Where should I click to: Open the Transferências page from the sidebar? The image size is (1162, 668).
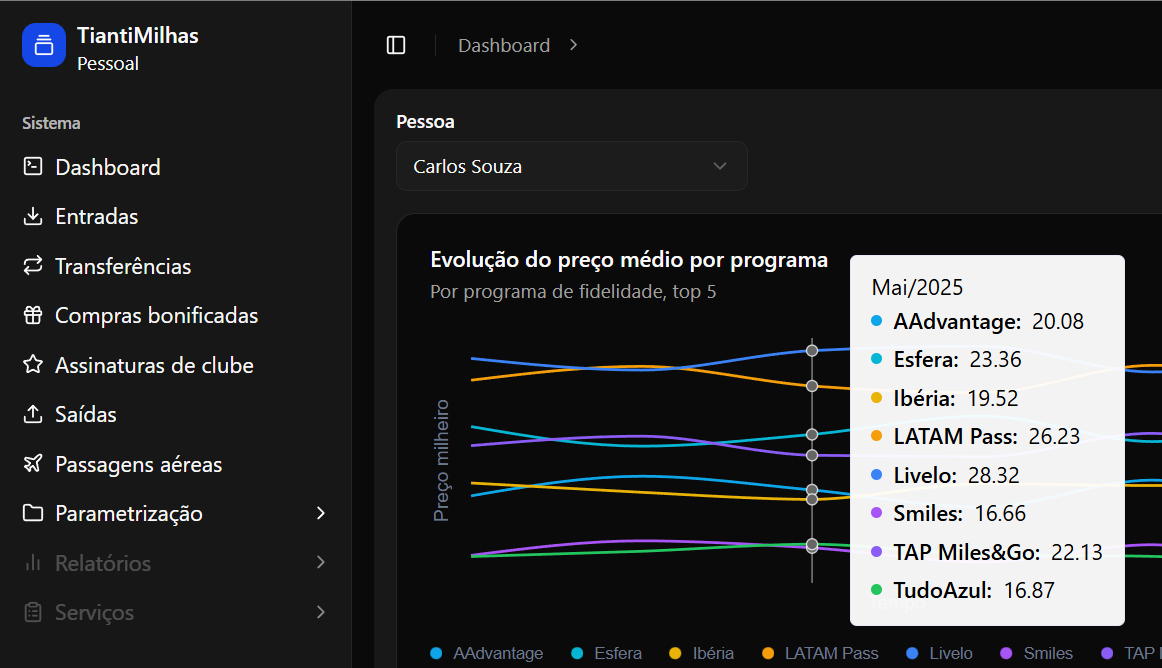(123, 266)
